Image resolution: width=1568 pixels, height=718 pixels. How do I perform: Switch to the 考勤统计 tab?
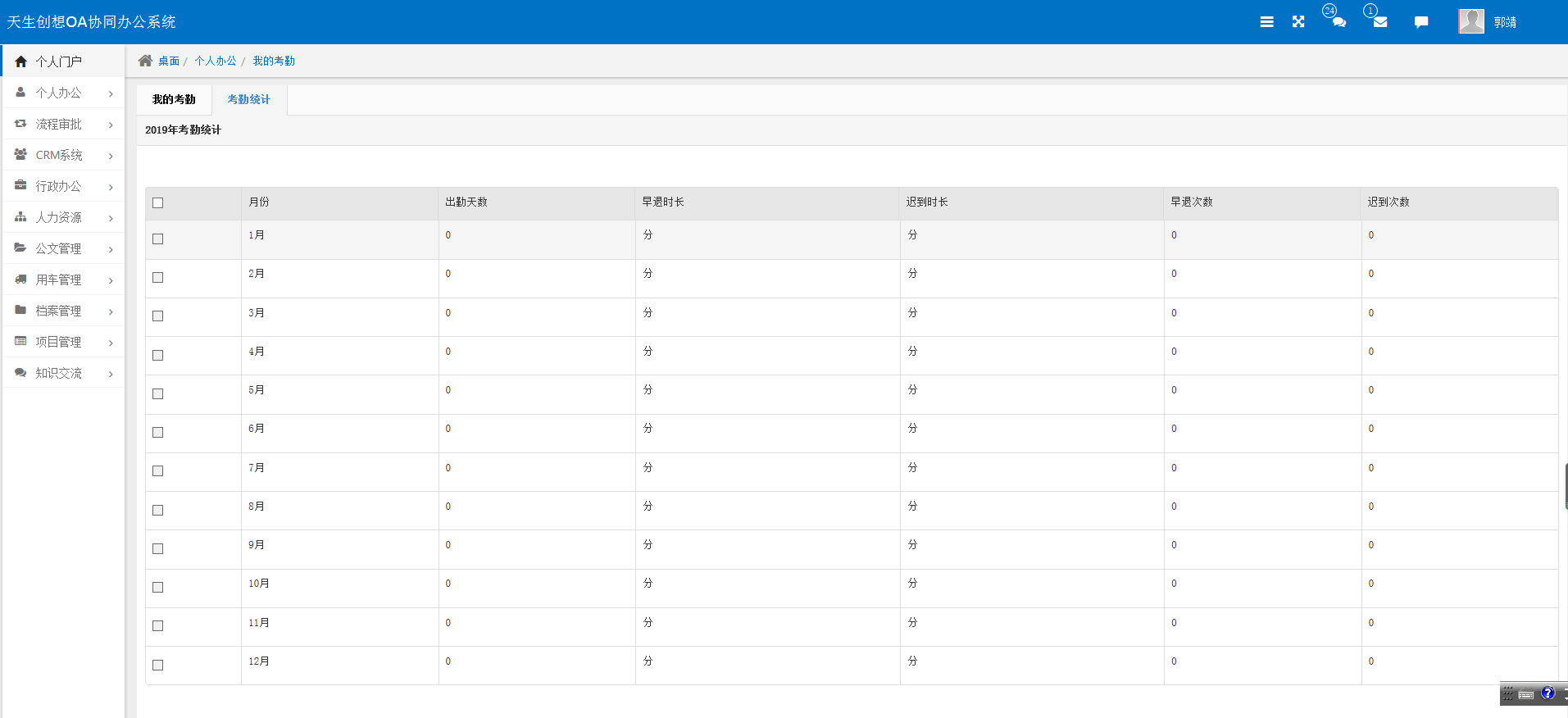[x=248, y=100]
